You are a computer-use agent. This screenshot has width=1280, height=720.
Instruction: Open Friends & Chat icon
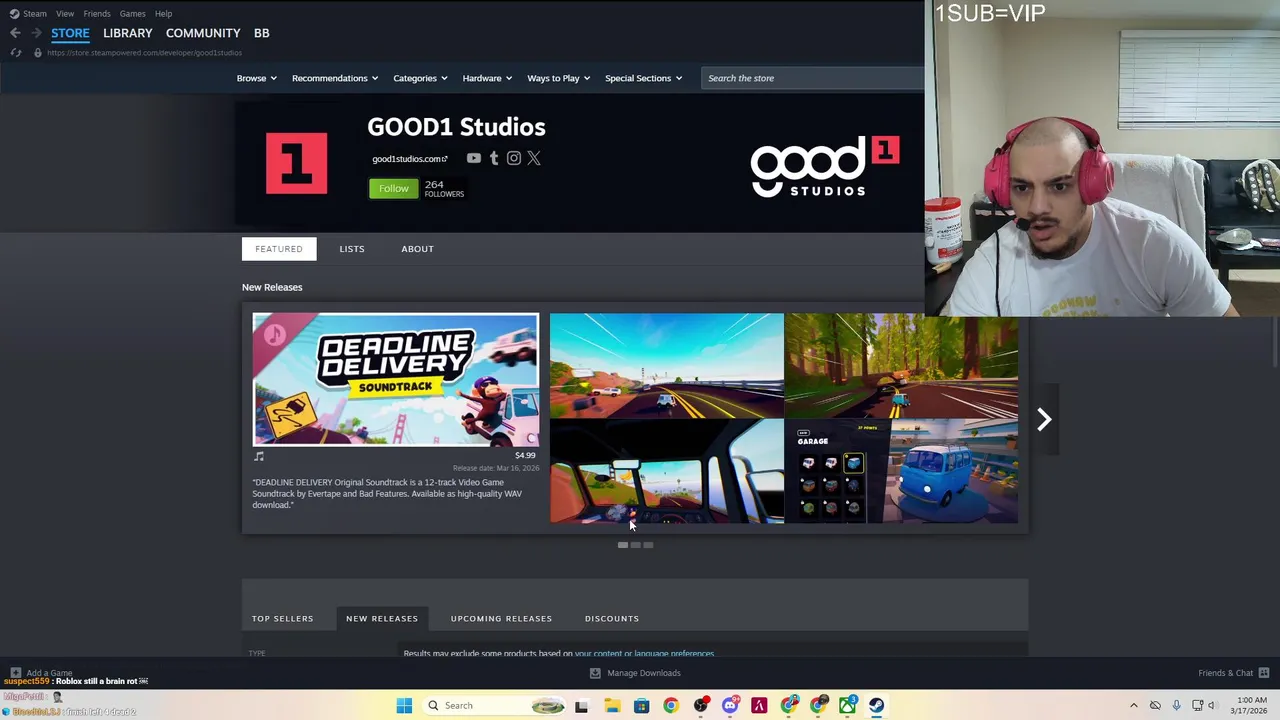tap(1264, 673)
